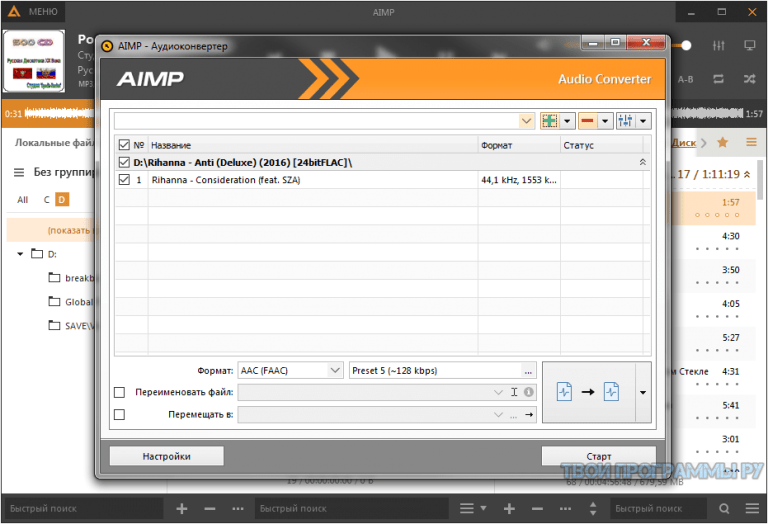Open dropdown arrow beside add files icon
The image size is (768, 524).
coord(567,120)
